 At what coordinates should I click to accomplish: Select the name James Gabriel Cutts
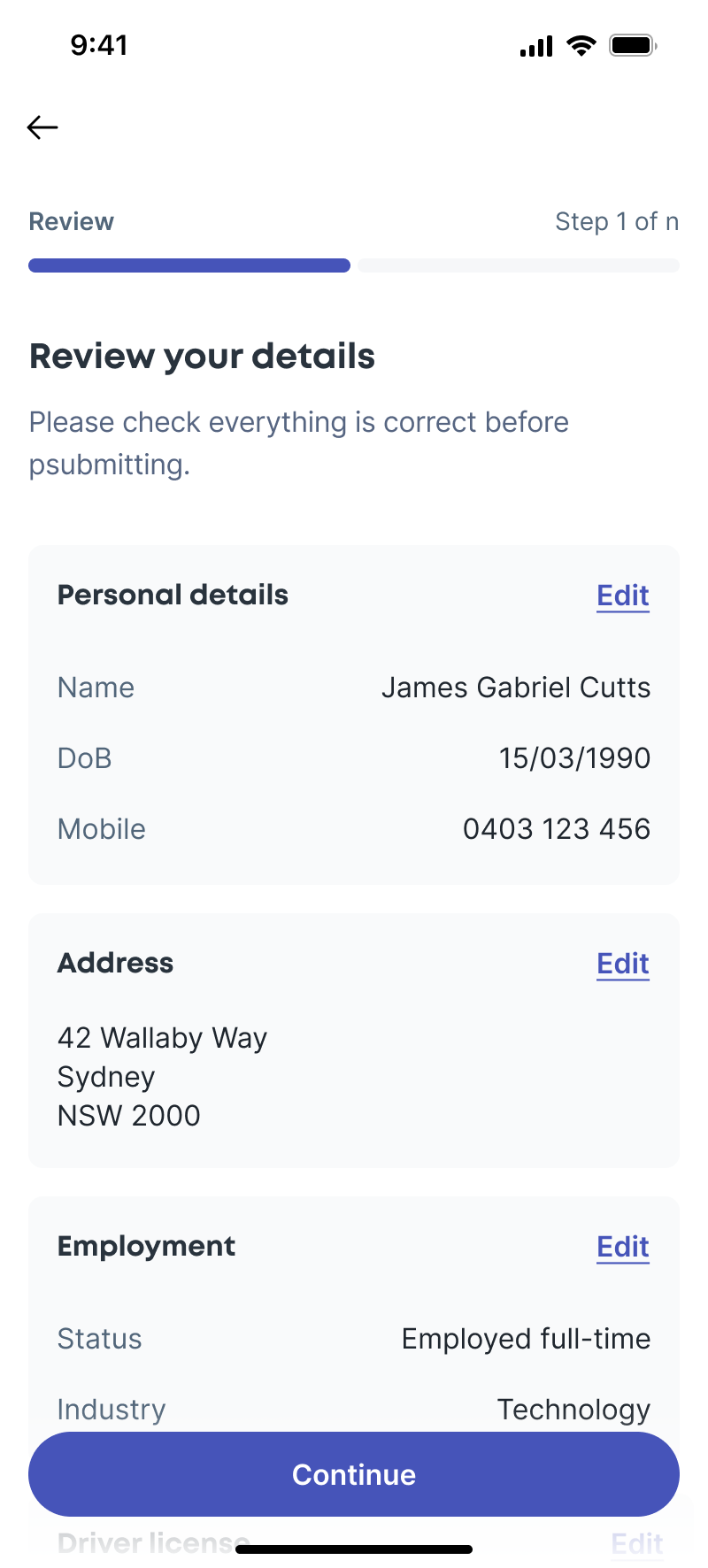pos(516,688)
